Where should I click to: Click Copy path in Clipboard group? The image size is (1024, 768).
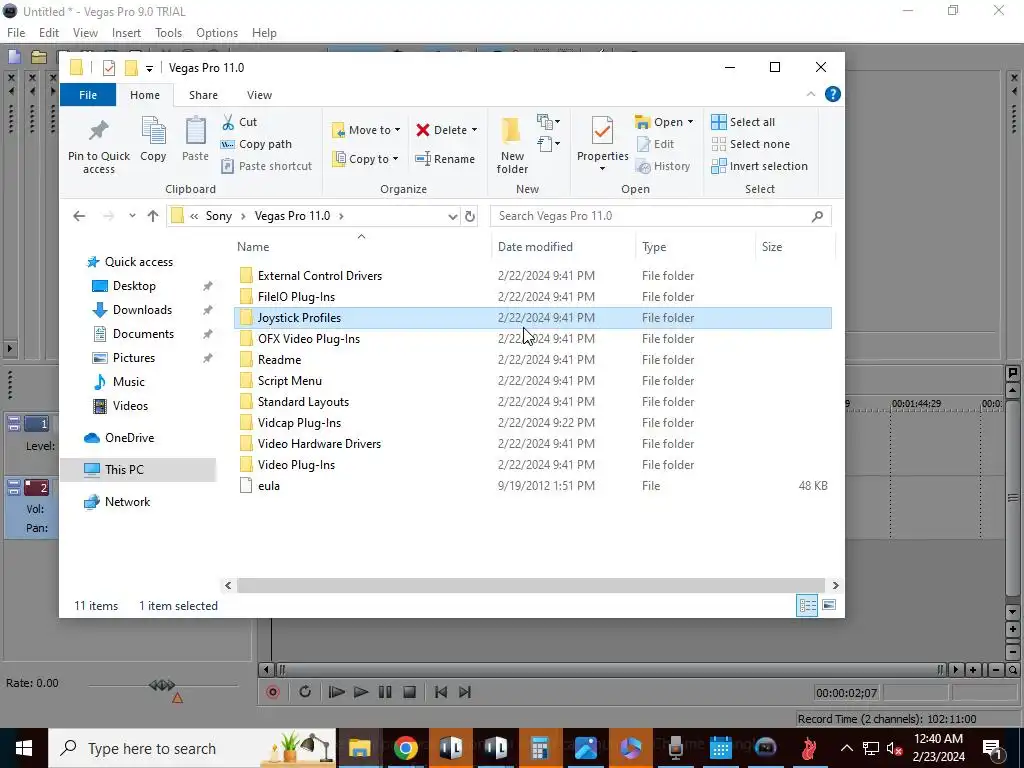click(x=257, y=144)
